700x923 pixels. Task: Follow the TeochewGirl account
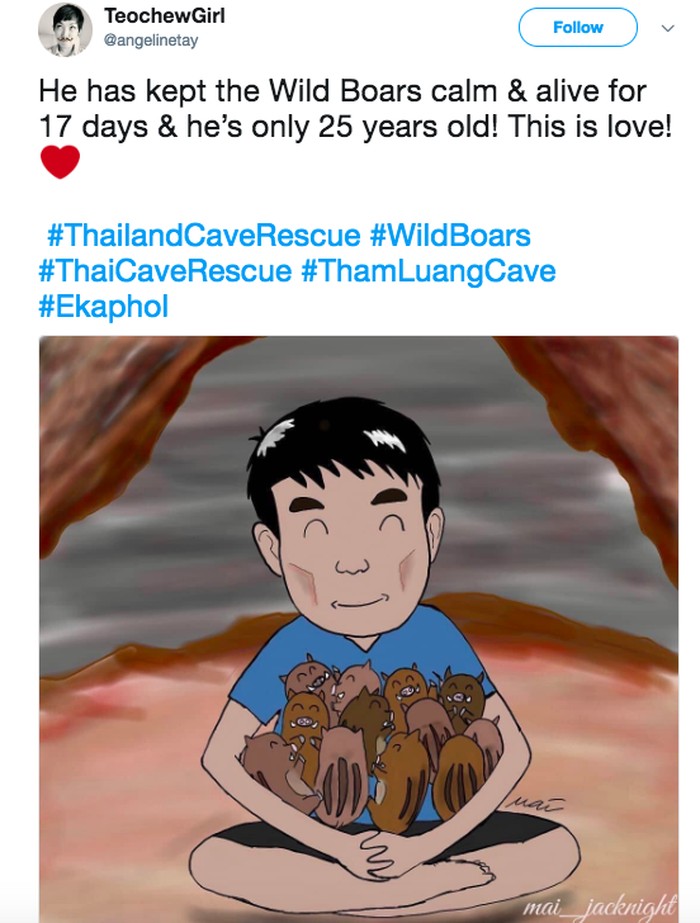(577, 28)
